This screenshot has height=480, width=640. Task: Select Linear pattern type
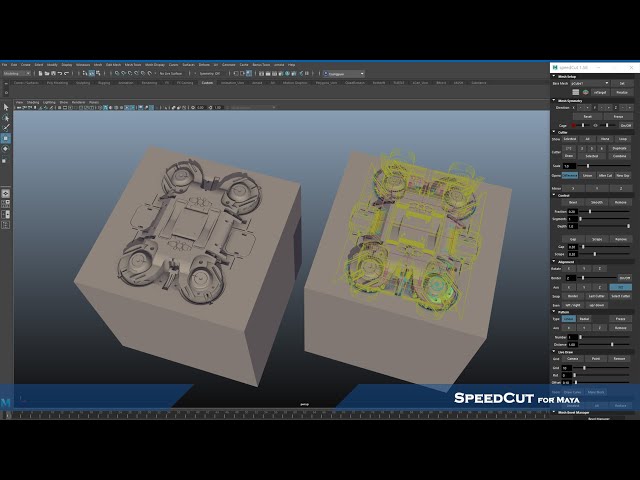coord(569,319)
